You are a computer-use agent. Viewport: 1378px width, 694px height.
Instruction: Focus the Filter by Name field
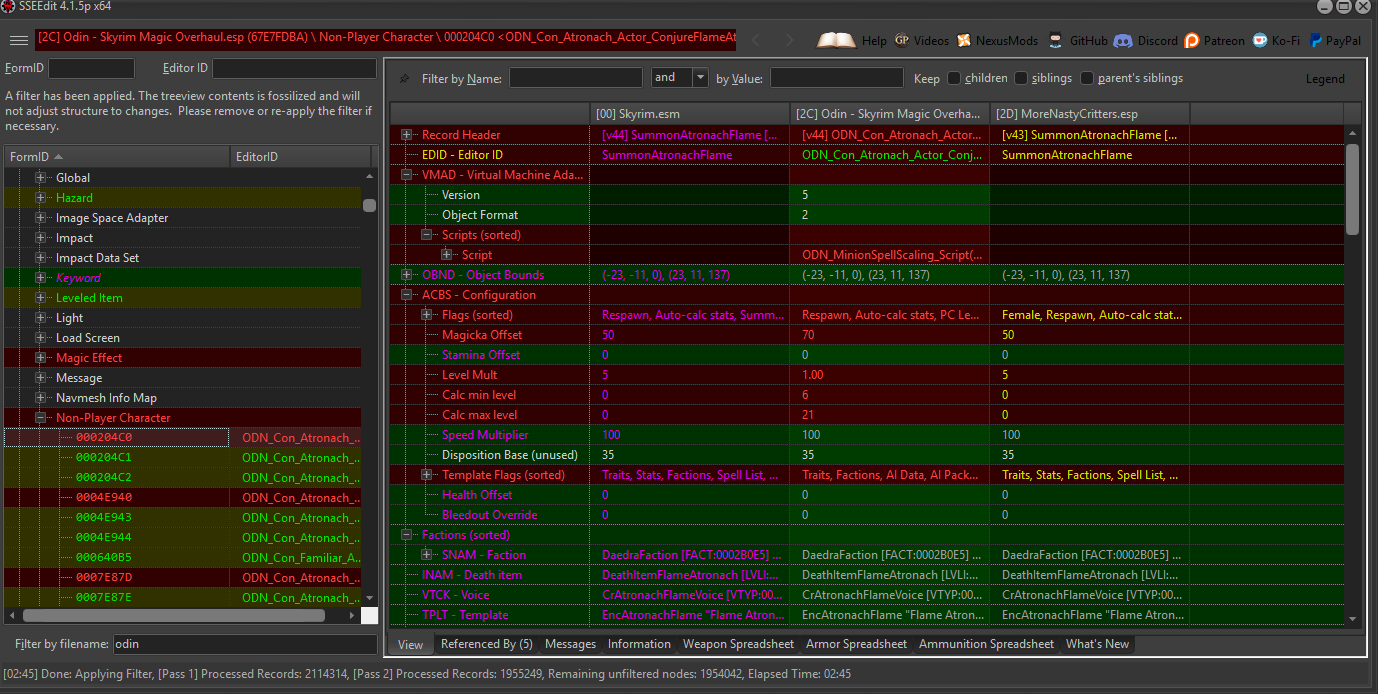click(x=576, y=78)
